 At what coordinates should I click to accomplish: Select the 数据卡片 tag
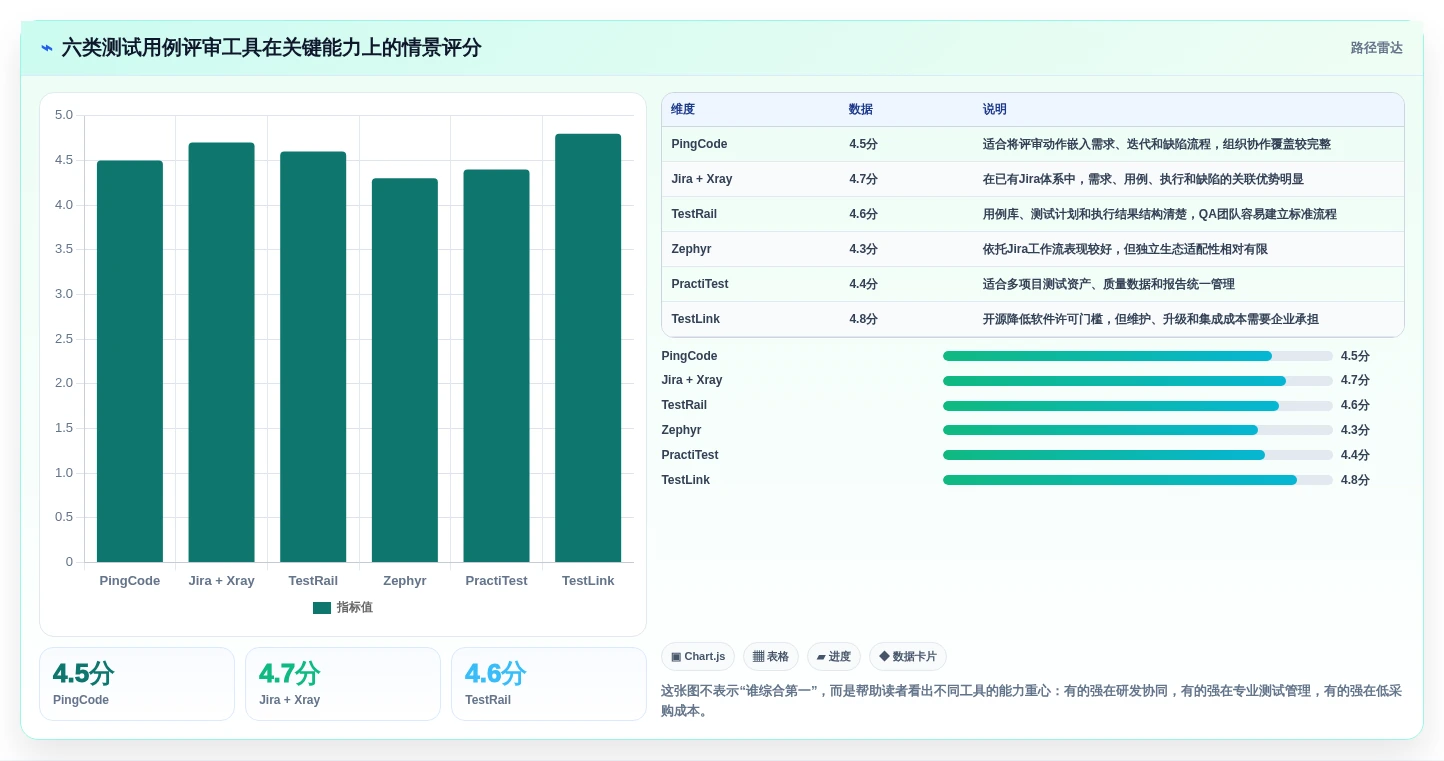pos(908,657)
